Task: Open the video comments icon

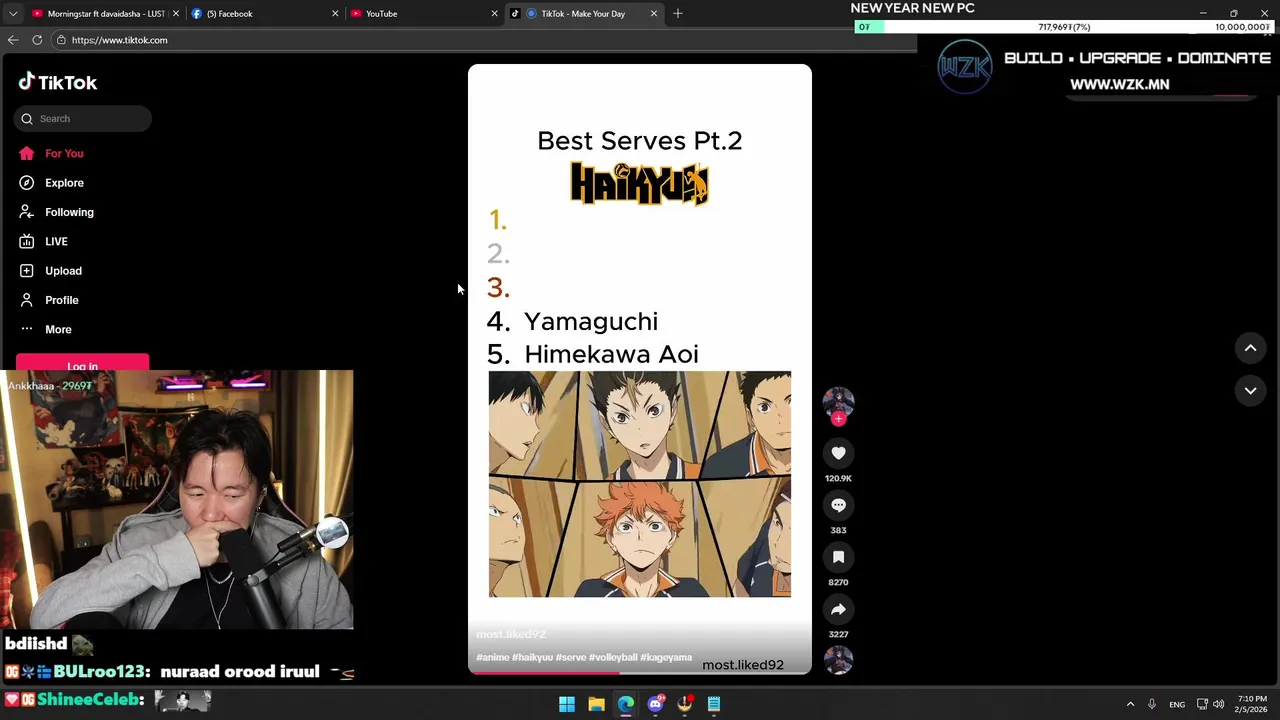Action: pyautogui.click(x=838, y=505)
